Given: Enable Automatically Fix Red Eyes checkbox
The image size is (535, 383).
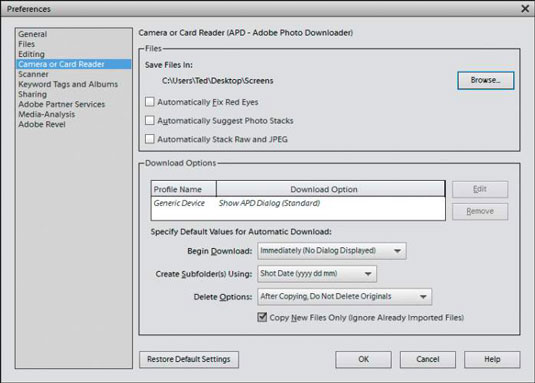Looking at the screenshot, I should [x=149, y=102].
